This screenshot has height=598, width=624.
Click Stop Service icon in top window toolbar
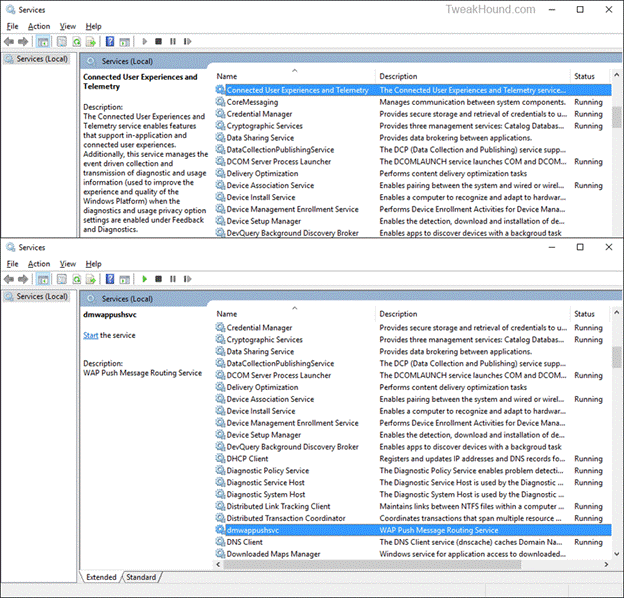click(x=158, y=41)
